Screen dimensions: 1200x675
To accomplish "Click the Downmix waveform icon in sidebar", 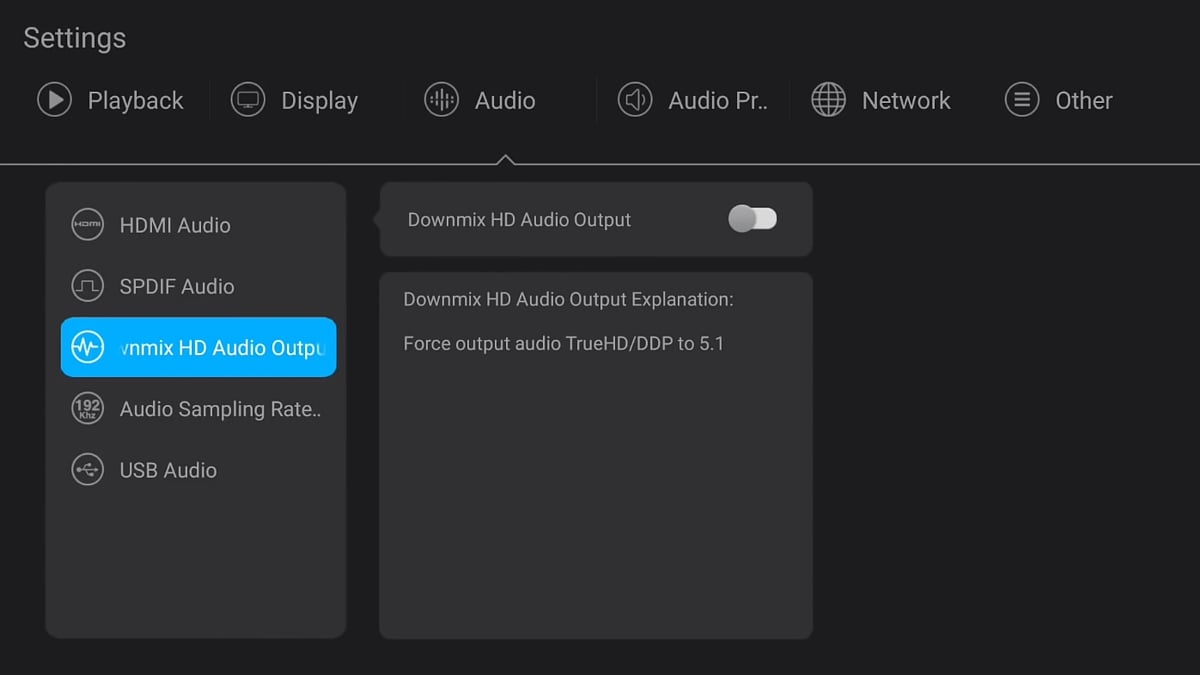I will [x=88, y=347].
